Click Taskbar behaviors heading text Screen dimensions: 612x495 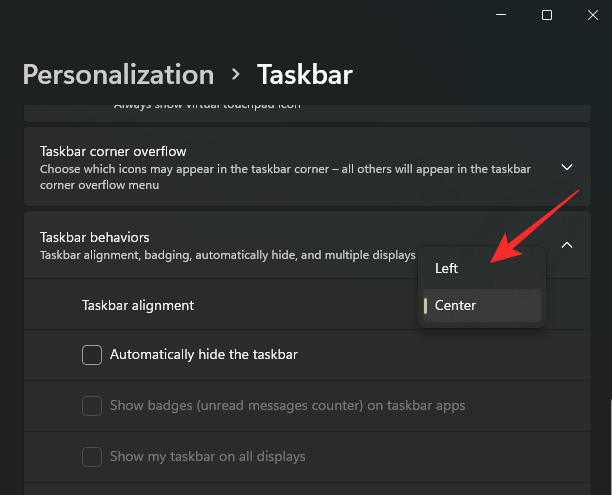94,237
